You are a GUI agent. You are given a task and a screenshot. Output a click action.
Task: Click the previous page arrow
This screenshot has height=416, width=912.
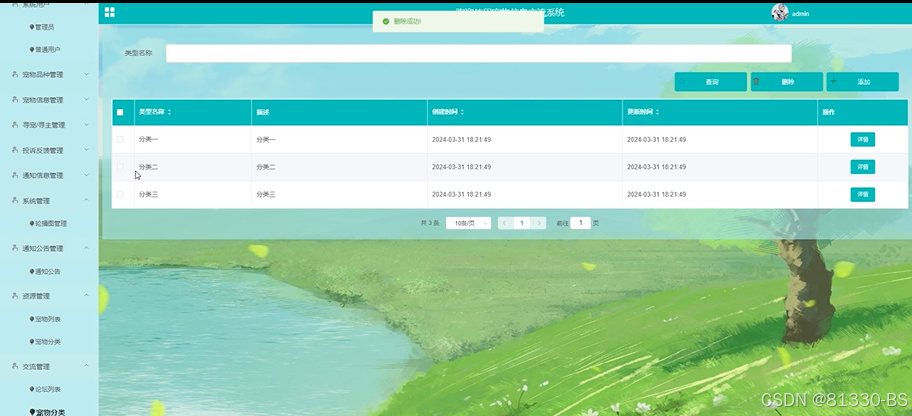point(505,223)
